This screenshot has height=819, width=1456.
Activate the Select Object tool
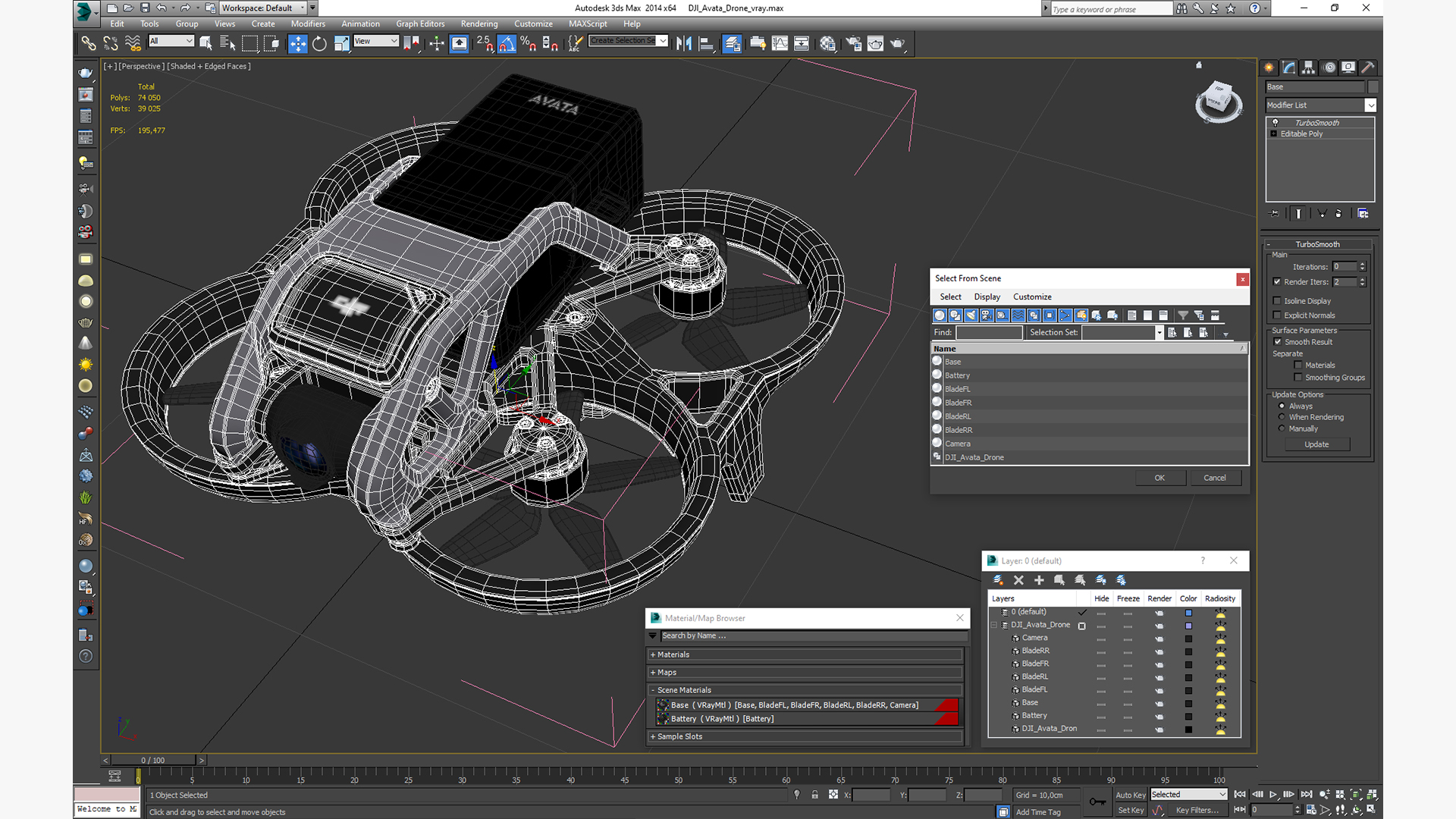coord(206,43)
